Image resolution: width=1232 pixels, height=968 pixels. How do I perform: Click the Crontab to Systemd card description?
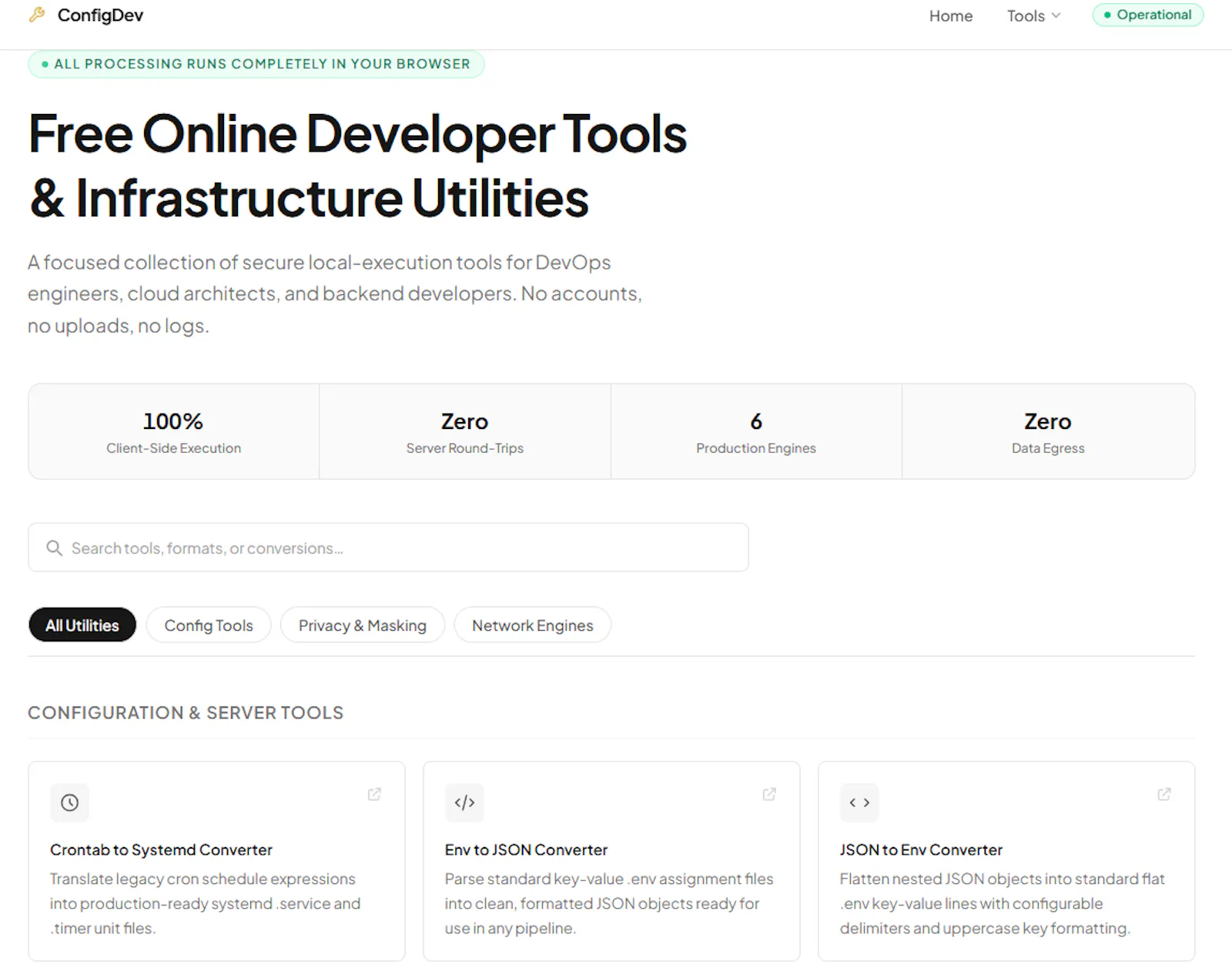(x=206, y=903)
